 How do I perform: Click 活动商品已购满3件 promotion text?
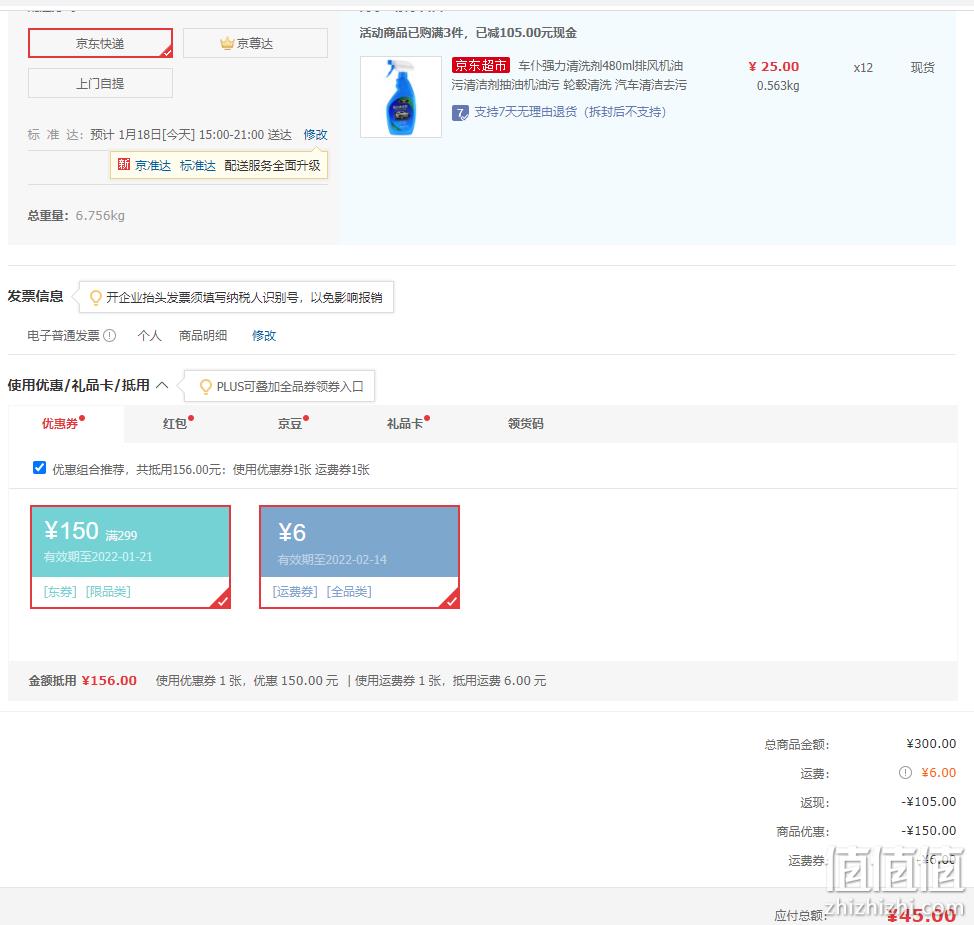pos(468,32)
